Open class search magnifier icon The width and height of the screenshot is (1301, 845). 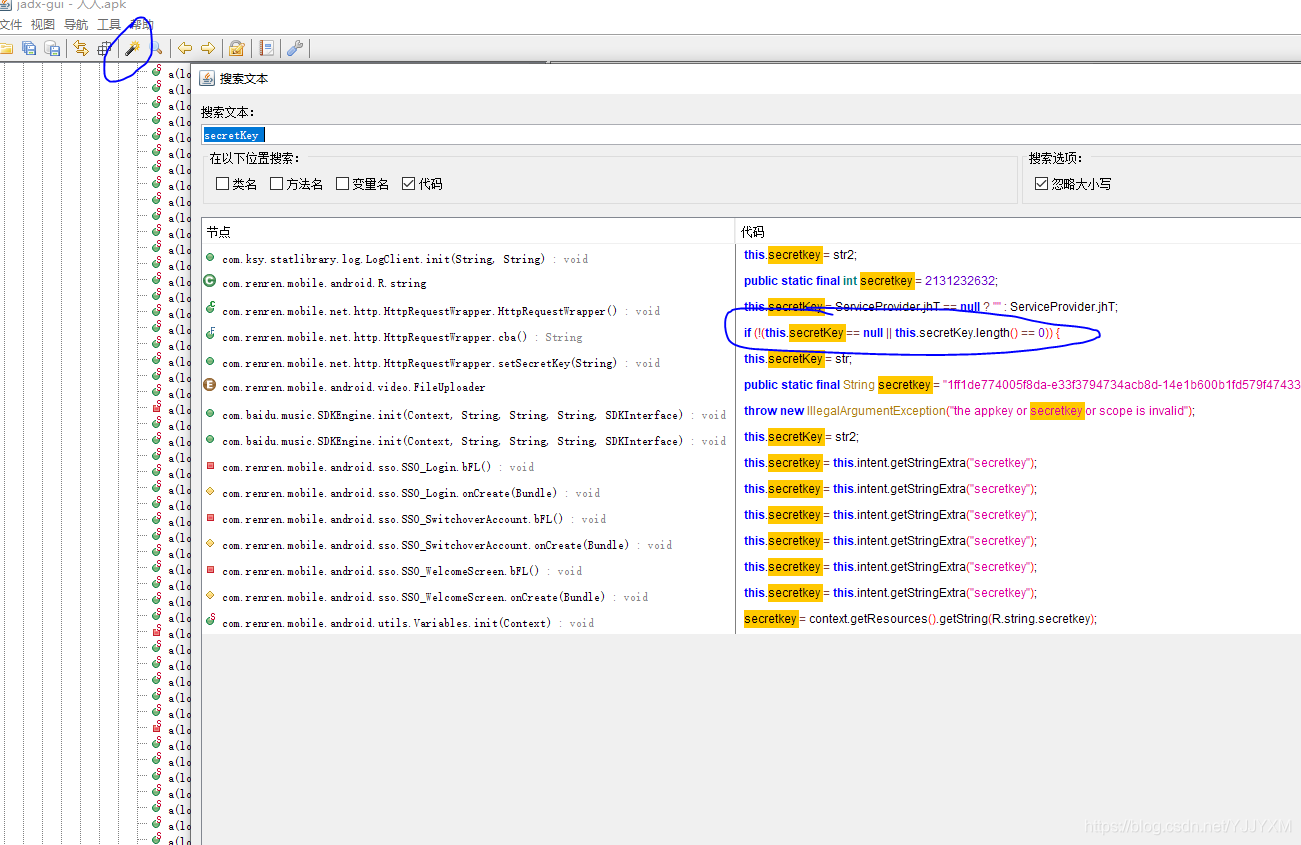(x=155, y=48)
